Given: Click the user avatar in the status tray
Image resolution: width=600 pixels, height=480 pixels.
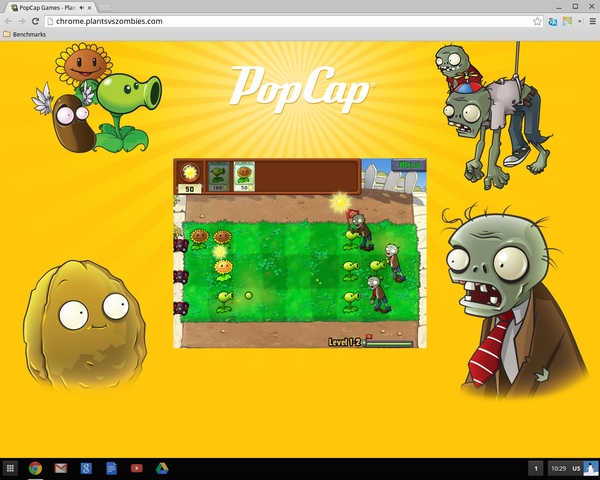Looking at the screenshot, I should pyautogui.click(x=590, y=468).
